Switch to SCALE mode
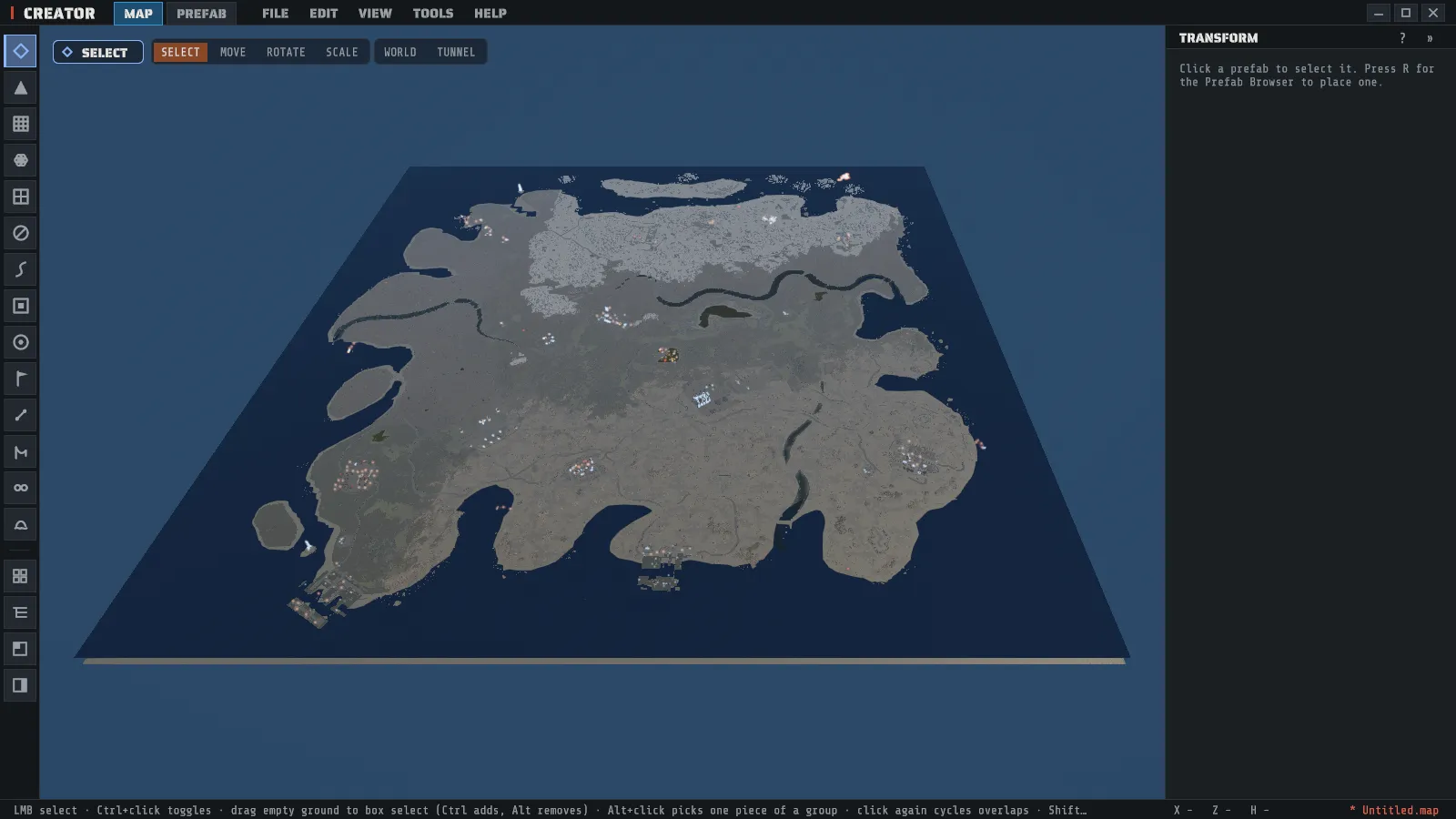1456x819 pixels. pos(342,52)
